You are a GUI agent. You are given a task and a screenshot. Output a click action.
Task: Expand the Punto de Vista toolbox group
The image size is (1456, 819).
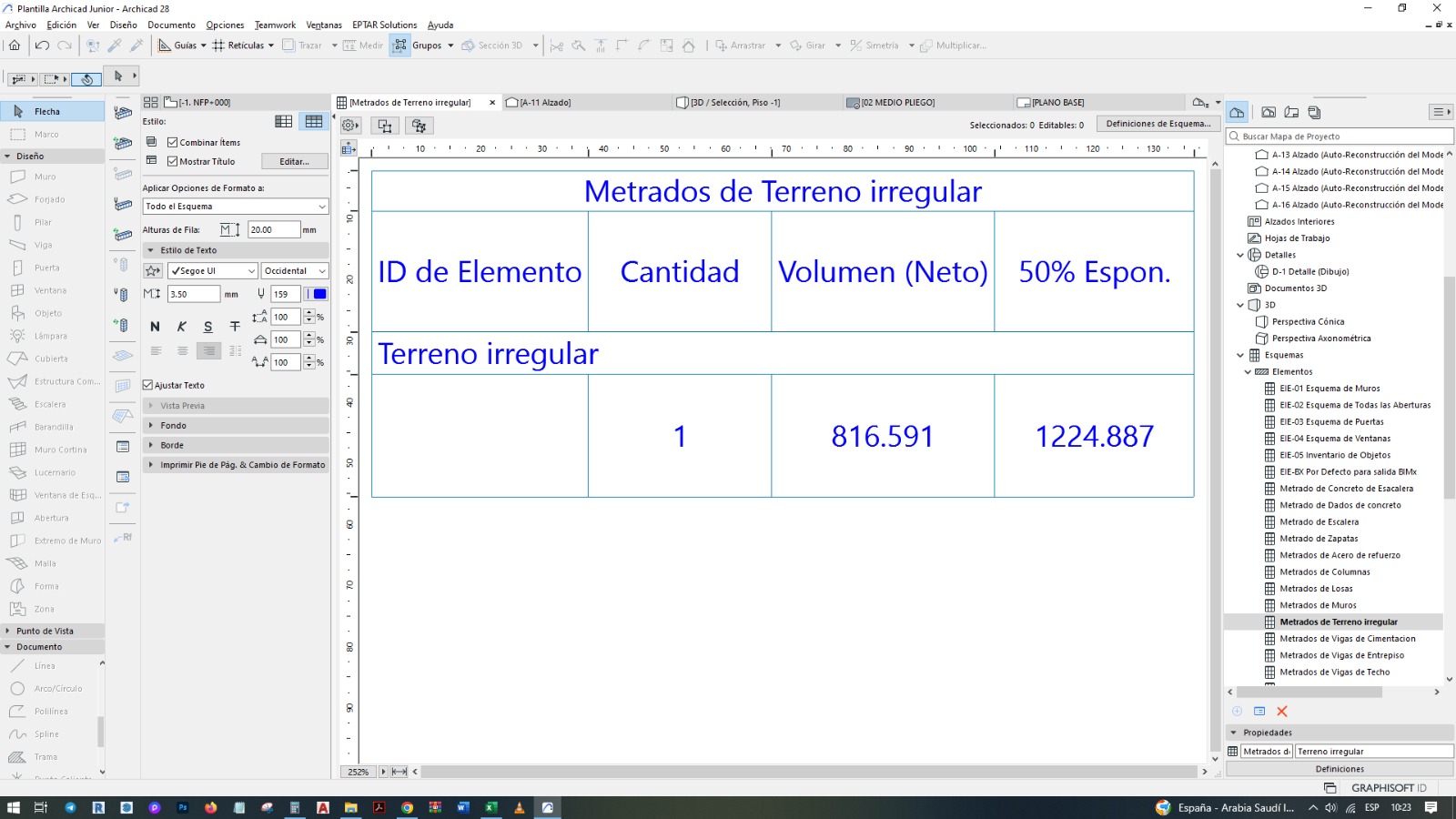(52, 631)
